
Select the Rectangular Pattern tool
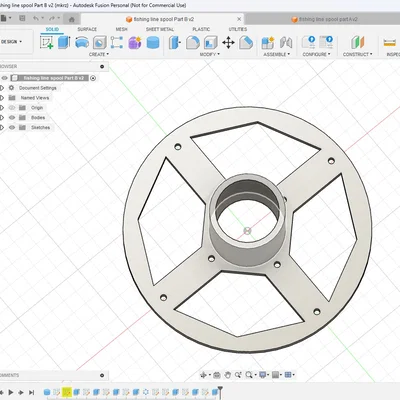[x=117, y=43]
